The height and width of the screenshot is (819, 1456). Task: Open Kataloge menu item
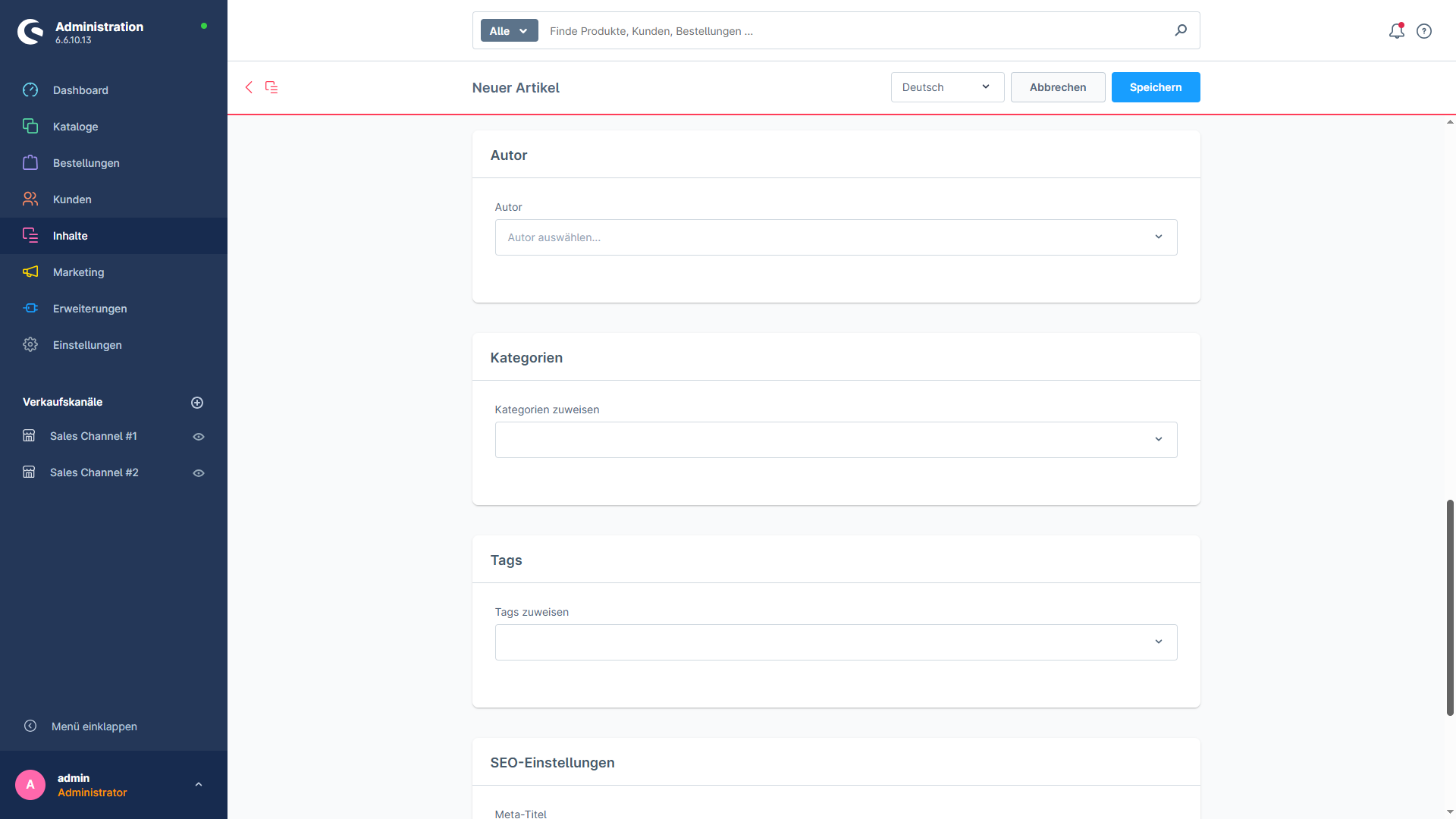(x=114, y=127)
